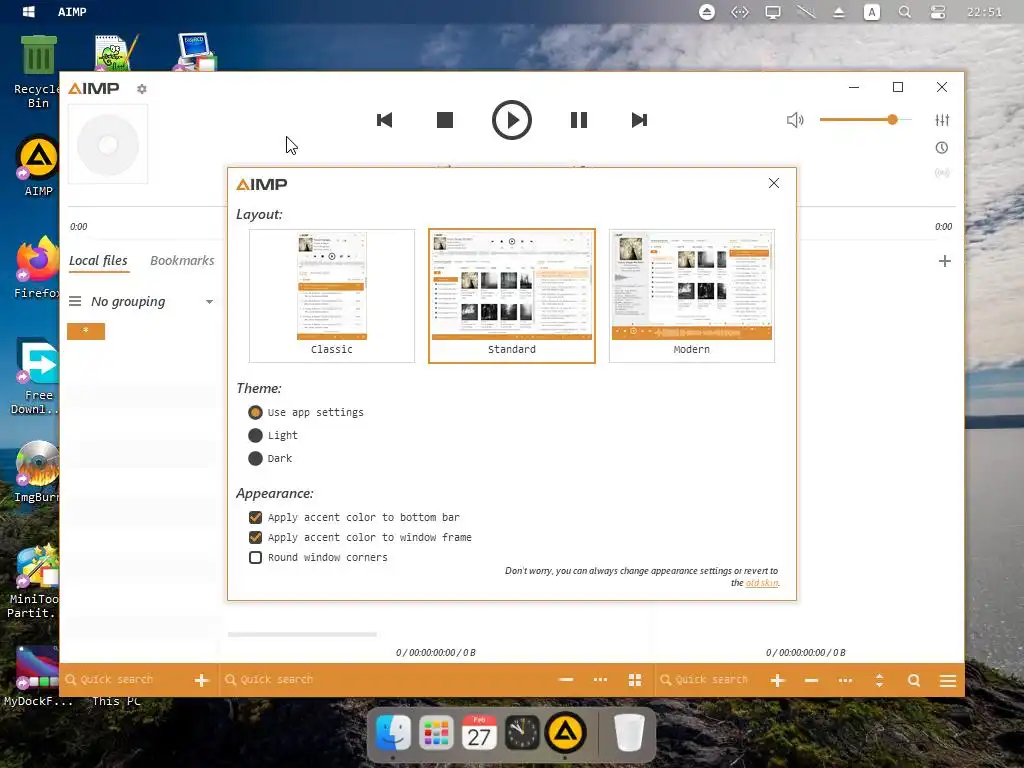Mute audio with the speaker icon
The image size is (1024, 768).
[x=795, y=120]
